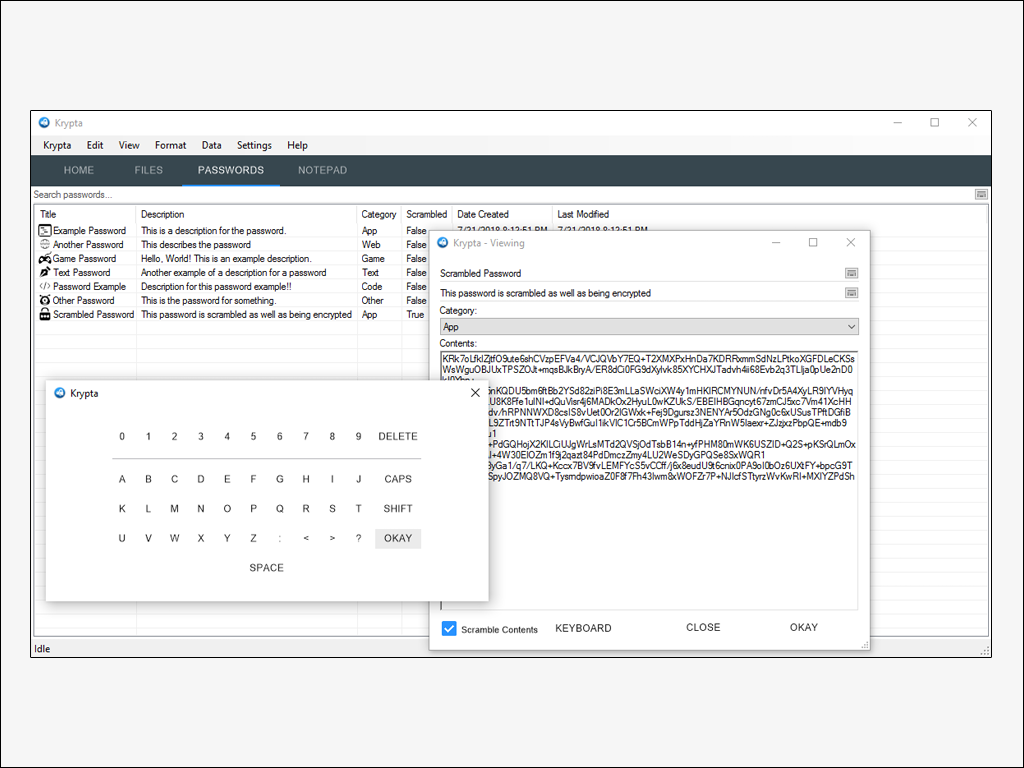Sort by the Title column header
The width and height of the screenshot is (1024, 768).
tap(85, 214)
